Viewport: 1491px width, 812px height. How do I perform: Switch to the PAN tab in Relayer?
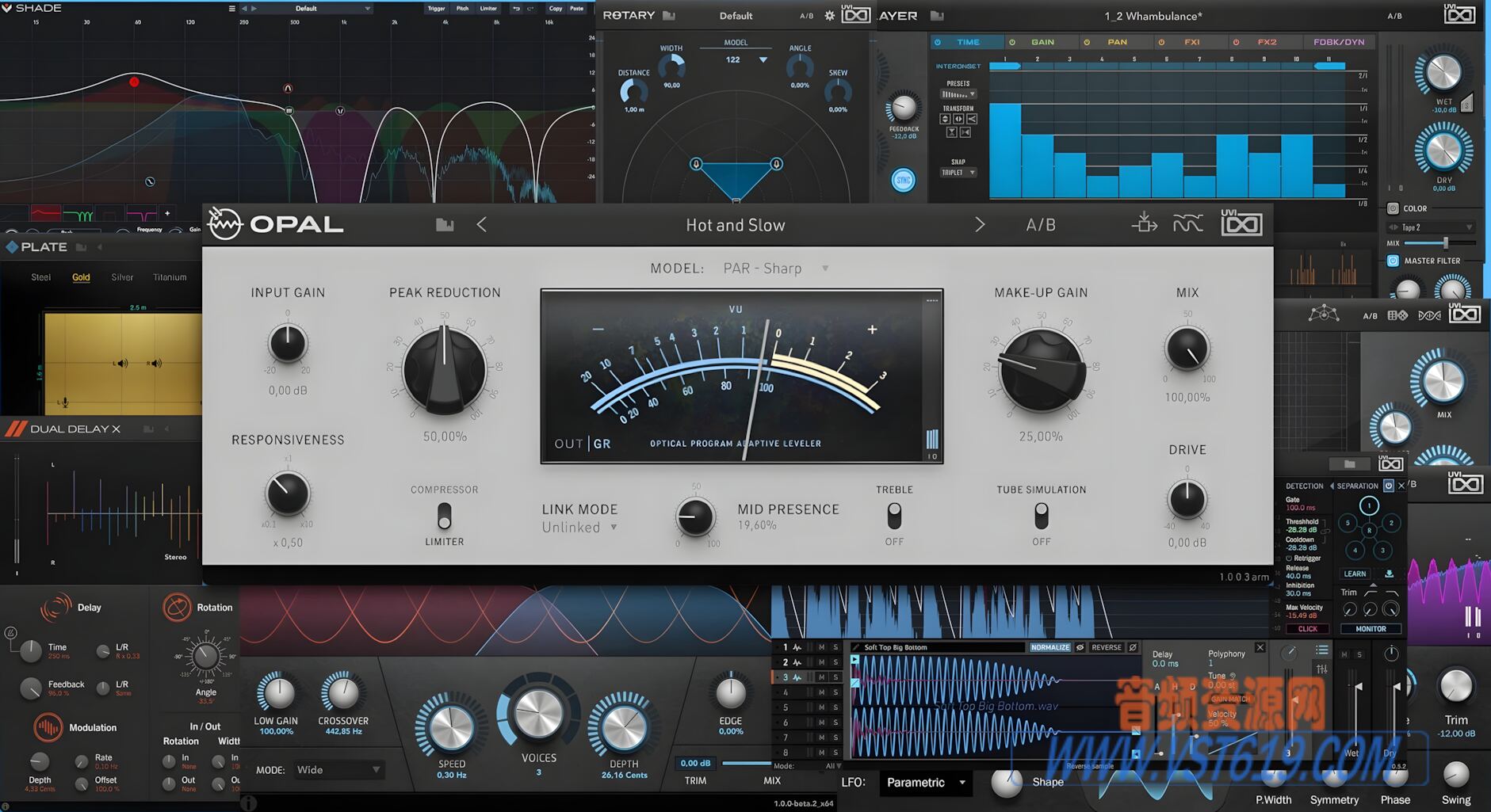1116,42
